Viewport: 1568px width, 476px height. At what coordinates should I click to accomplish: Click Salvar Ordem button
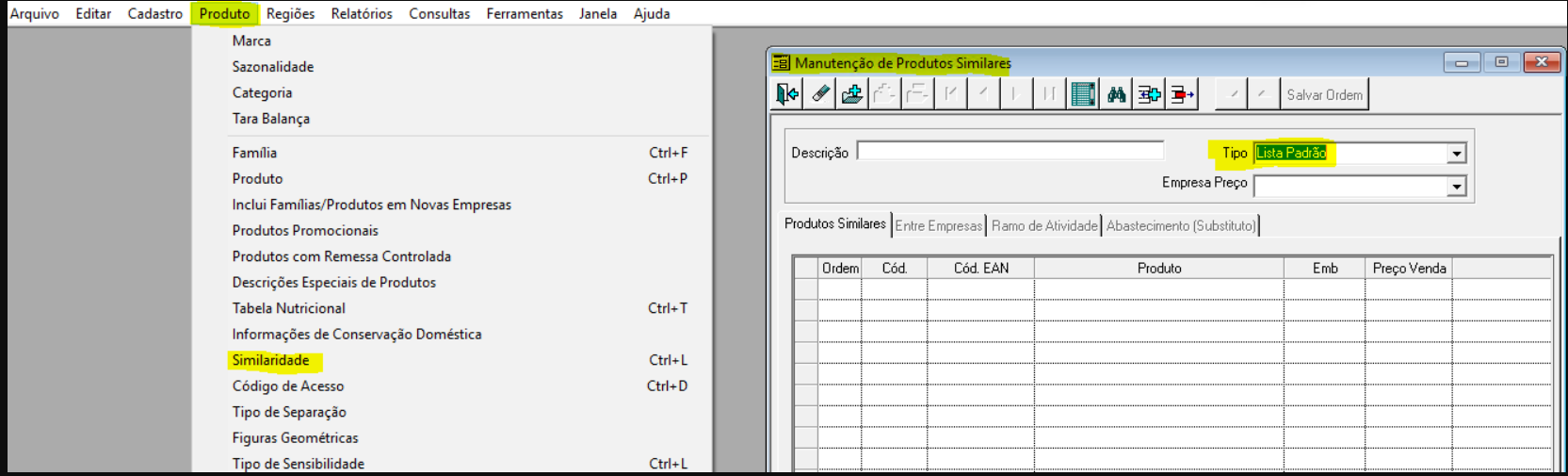(1324, 94)
